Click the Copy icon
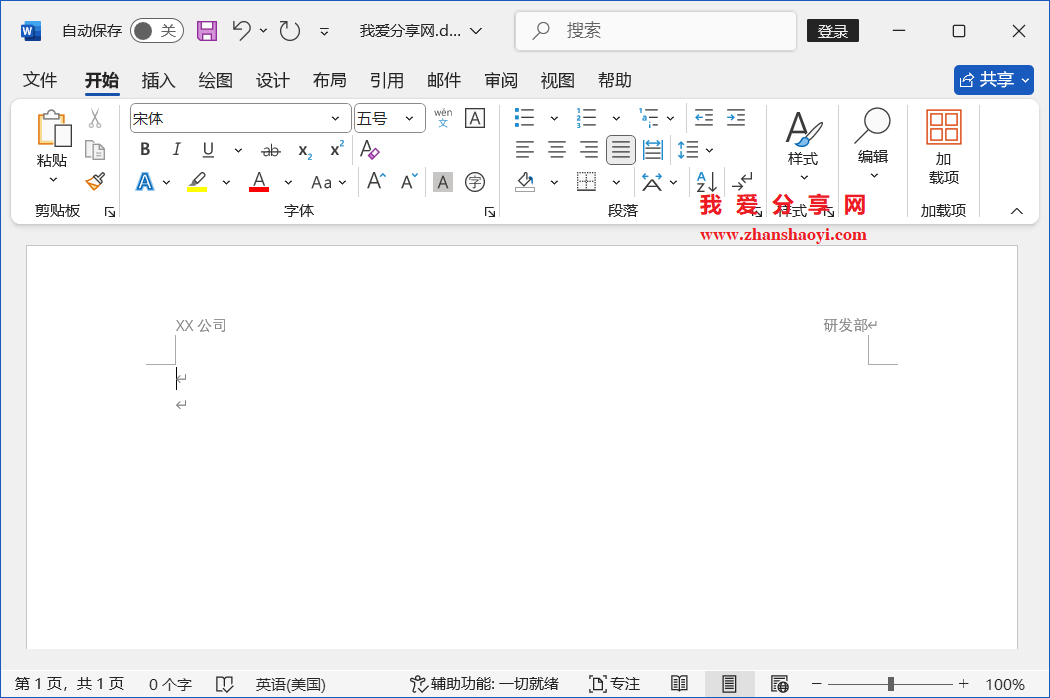This screenshot has width=1050, height=698. click(95, 150)
